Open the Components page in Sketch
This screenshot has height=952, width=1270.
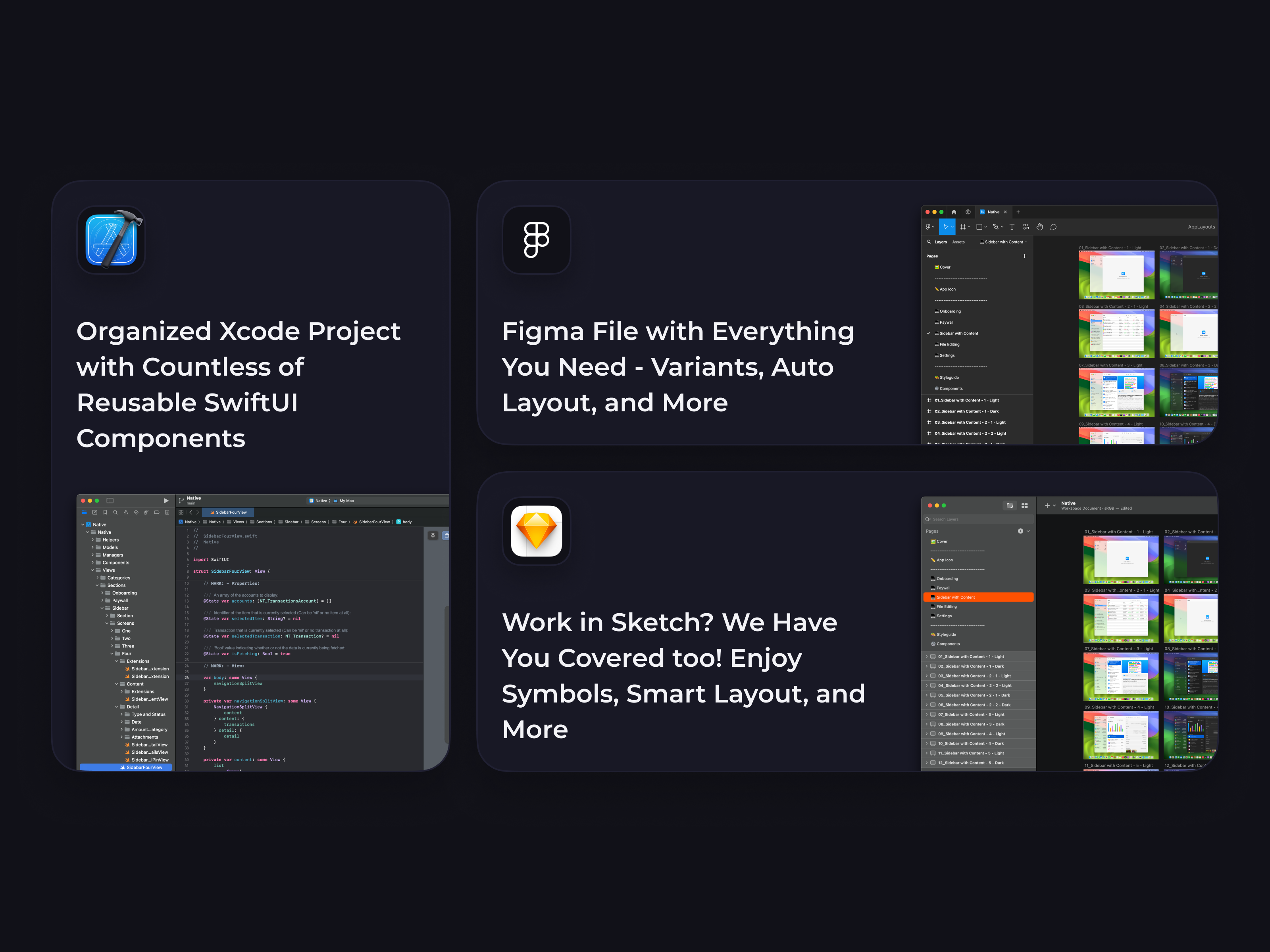coord(947,644)
